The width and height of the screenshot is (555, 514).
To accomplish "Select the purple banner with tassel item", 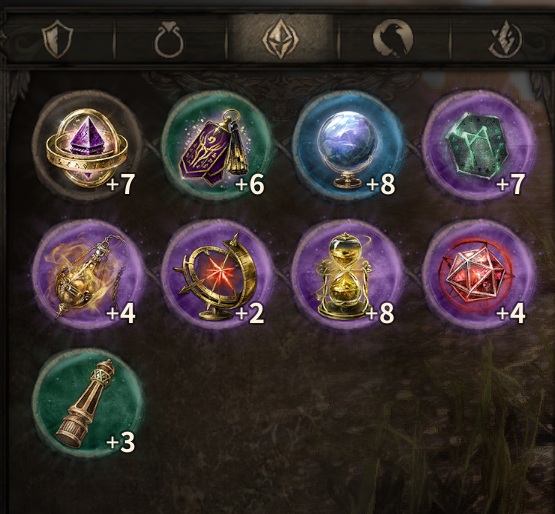I will pos(217,146).
